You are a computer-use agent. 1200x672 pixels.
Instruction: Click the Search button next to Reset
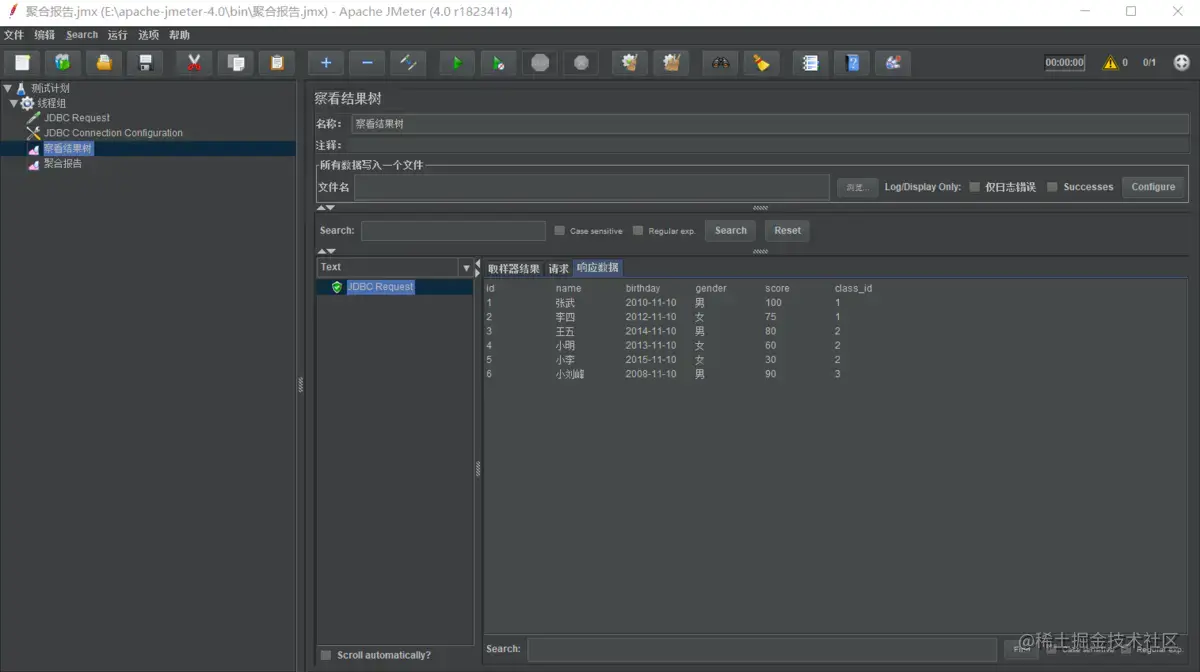731,230
